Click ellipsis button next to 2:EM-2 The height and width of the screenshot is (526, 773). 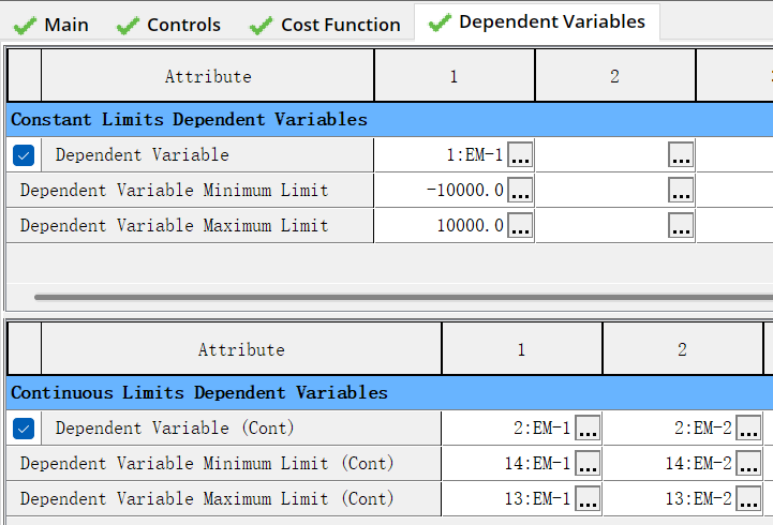click(x=748, y=428)
